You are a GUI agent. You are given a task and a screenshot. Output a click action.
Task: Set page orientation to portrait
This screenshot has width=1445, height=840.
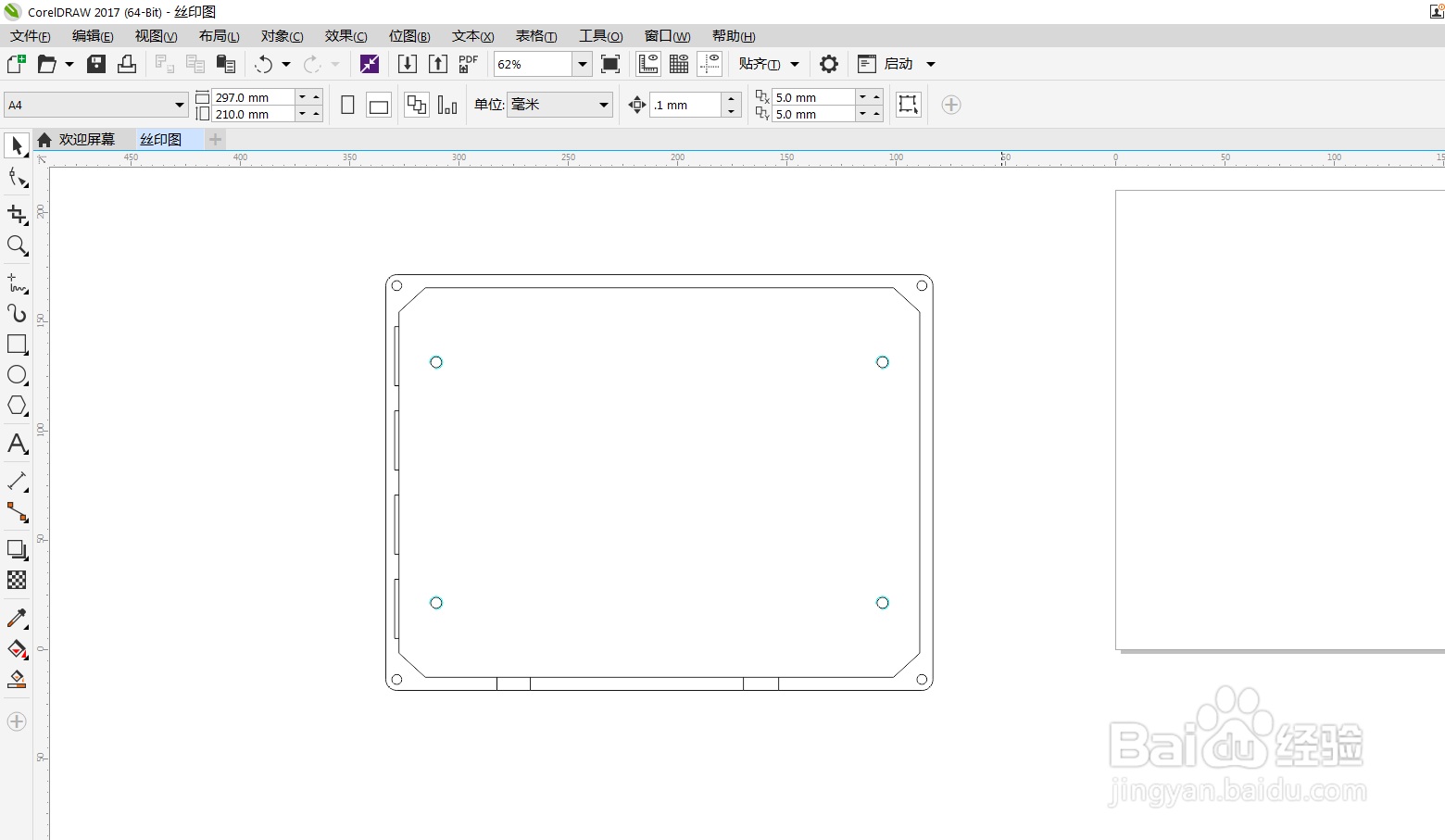[x=348, y=105]
